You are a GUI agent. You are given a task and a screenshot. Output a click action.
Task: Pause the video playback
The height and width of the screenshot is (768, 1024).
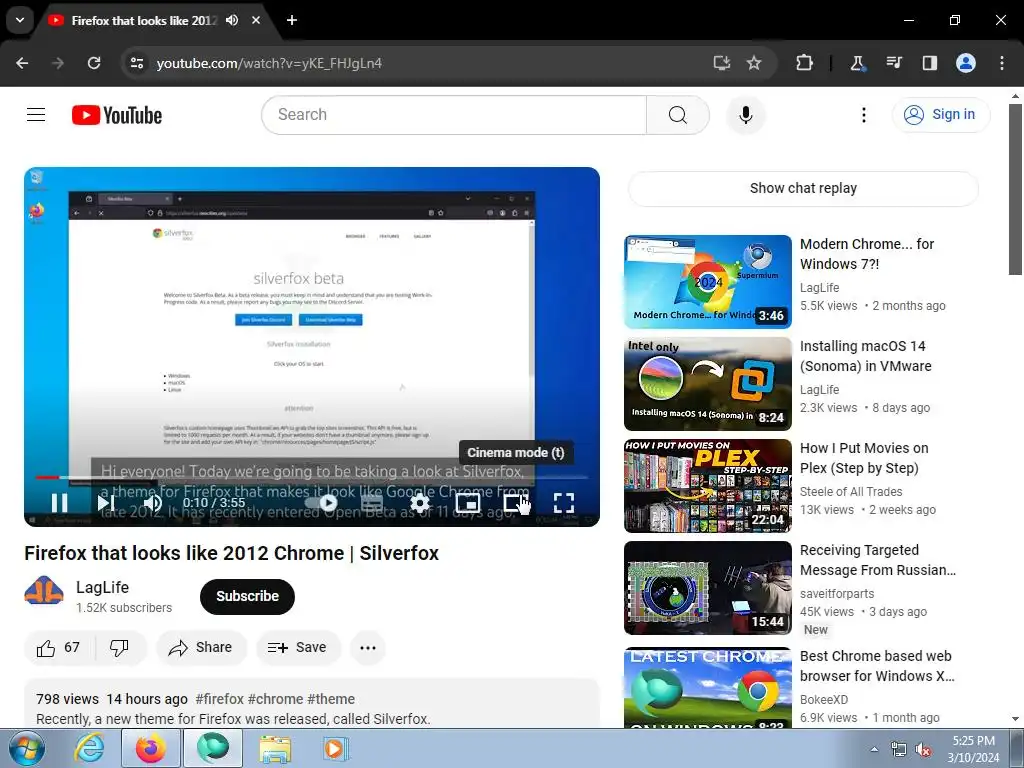59,503
